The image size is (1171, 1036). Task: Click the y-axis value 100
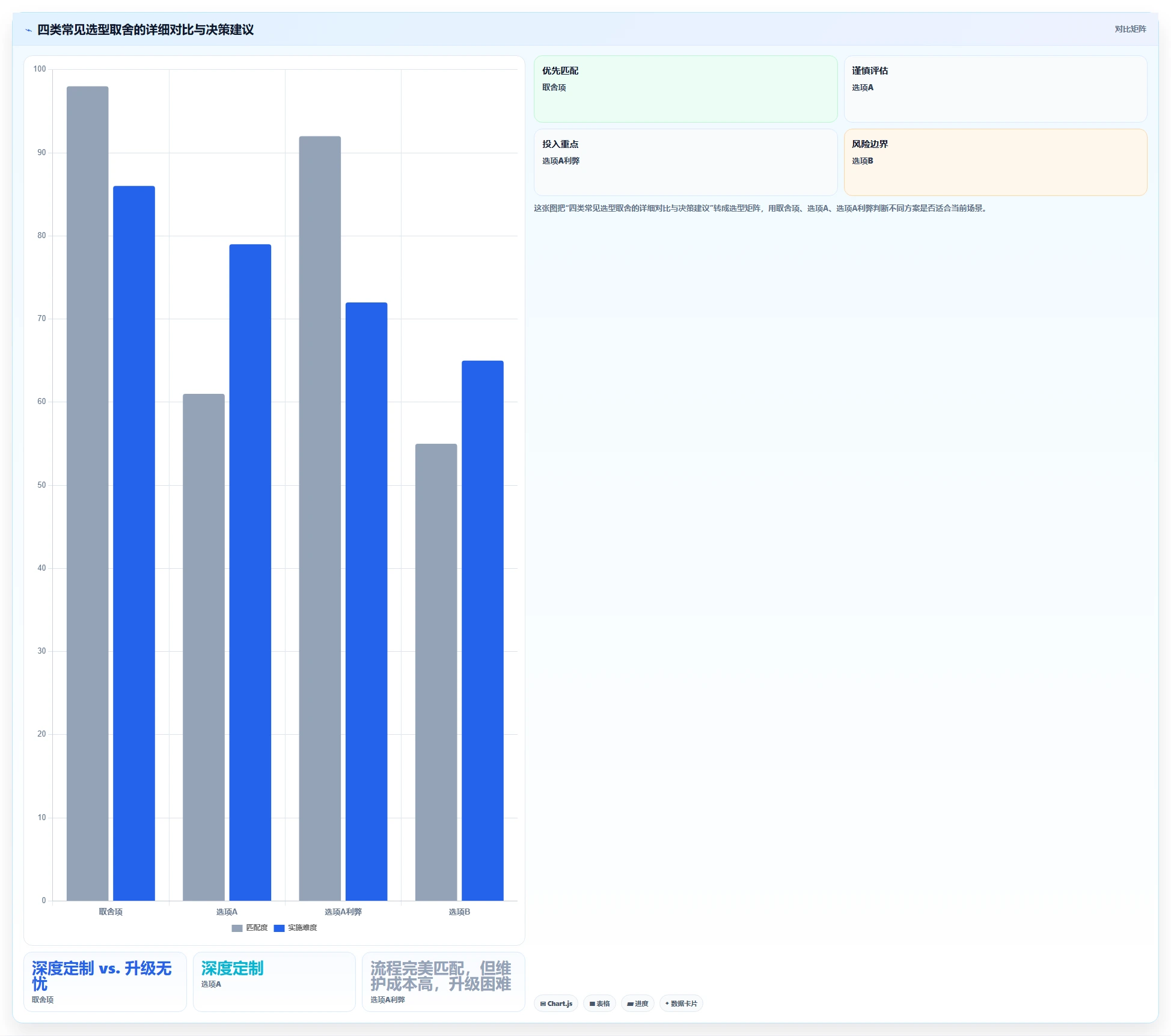click(40, 69)
